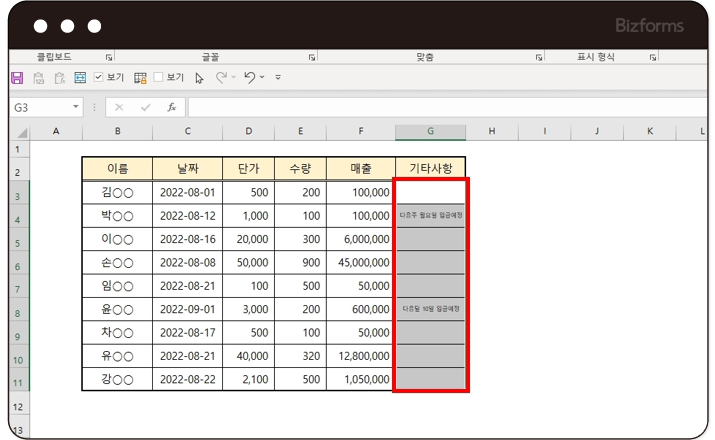Click the table-with-lock freeze panes icon

coord(140,77)
